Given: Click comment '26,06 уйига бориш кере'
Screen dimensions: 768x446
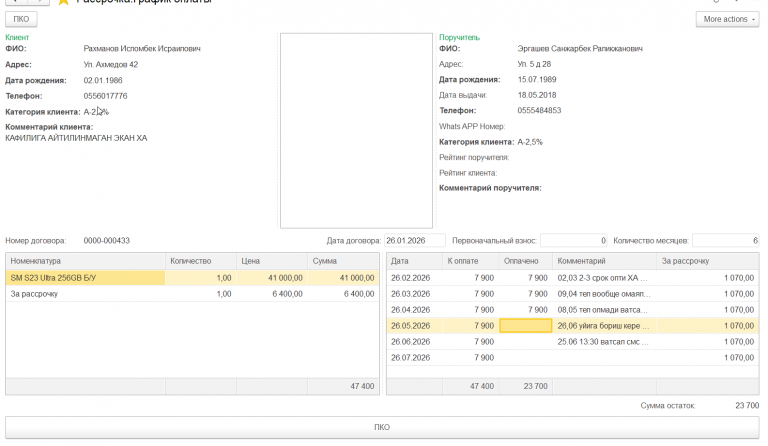Looking at the screenshot, I should click(x=603, y=326).
